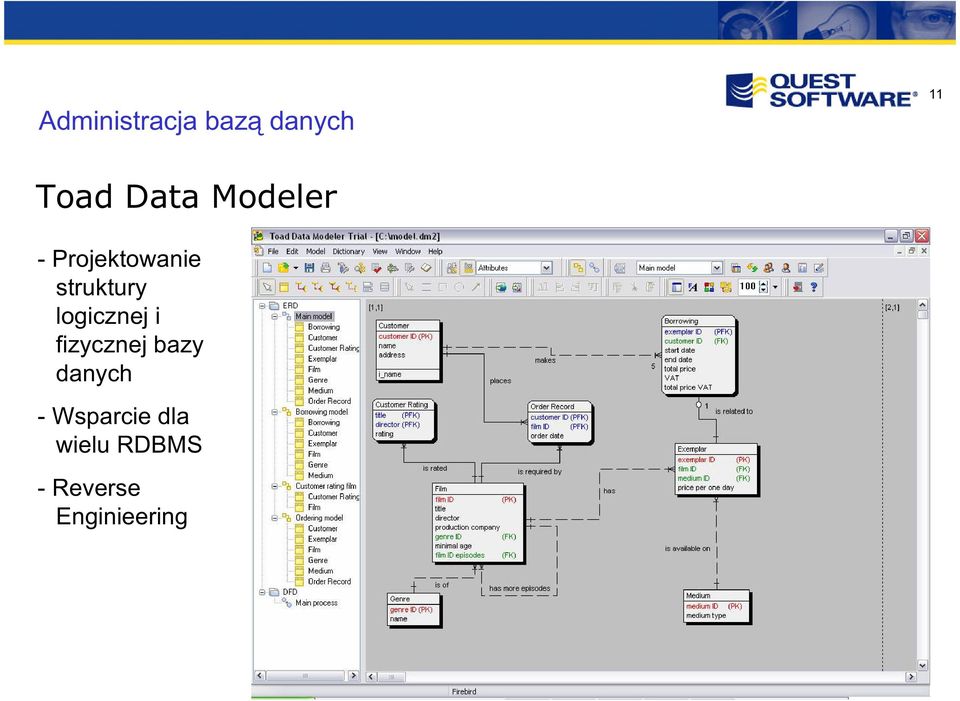
Task: Click the zoom value field showing 100
Action: pos(748,287)
